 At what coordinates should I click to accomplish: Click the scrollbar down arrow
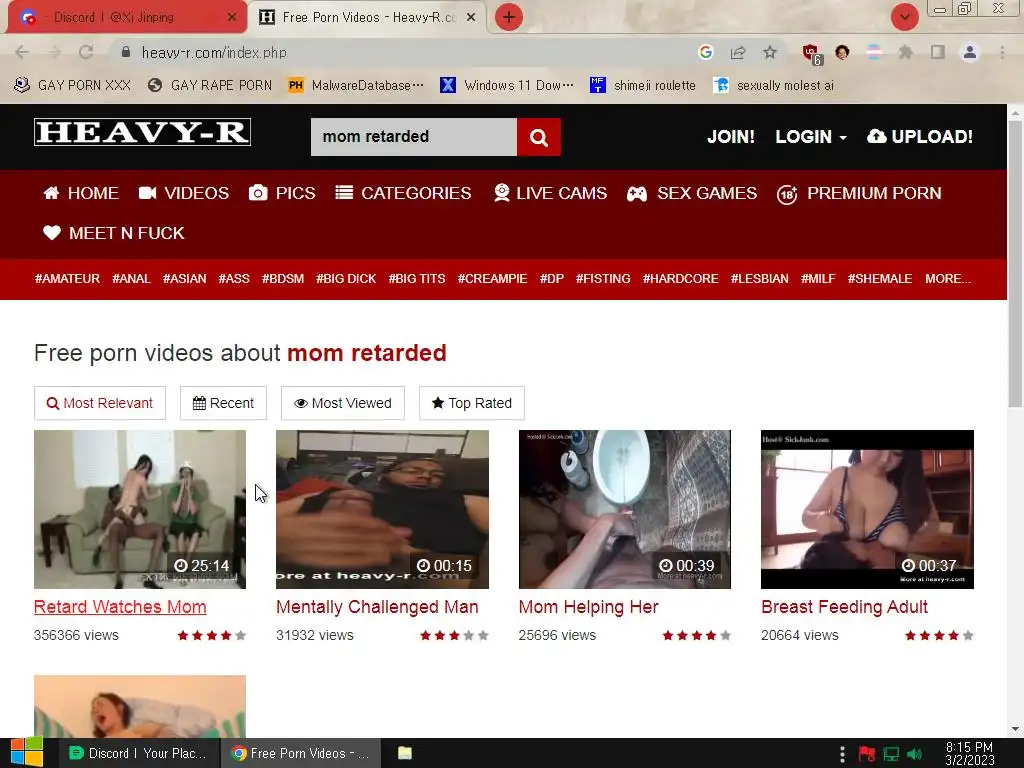click(1016, 729)
